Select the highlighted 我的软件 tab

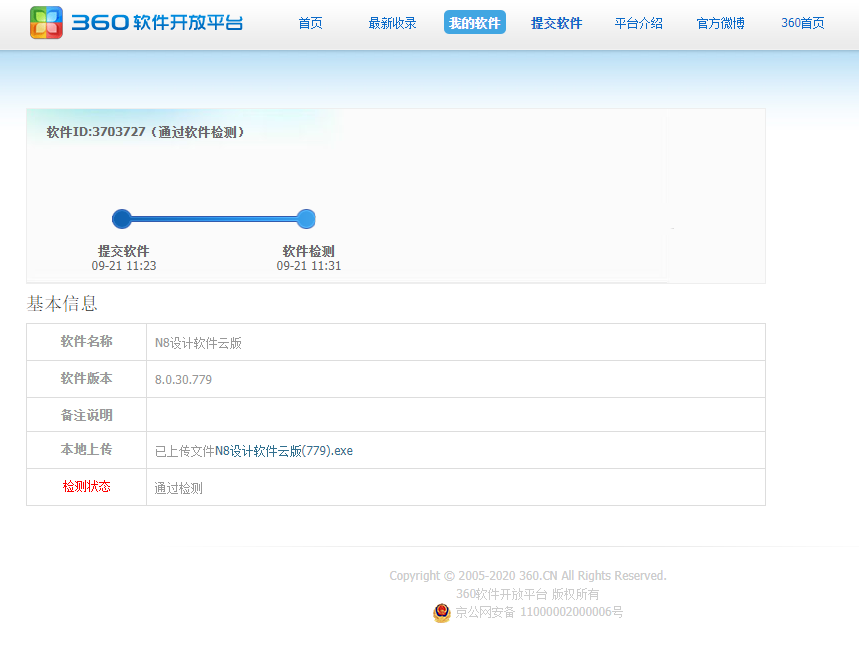(474, 22)
